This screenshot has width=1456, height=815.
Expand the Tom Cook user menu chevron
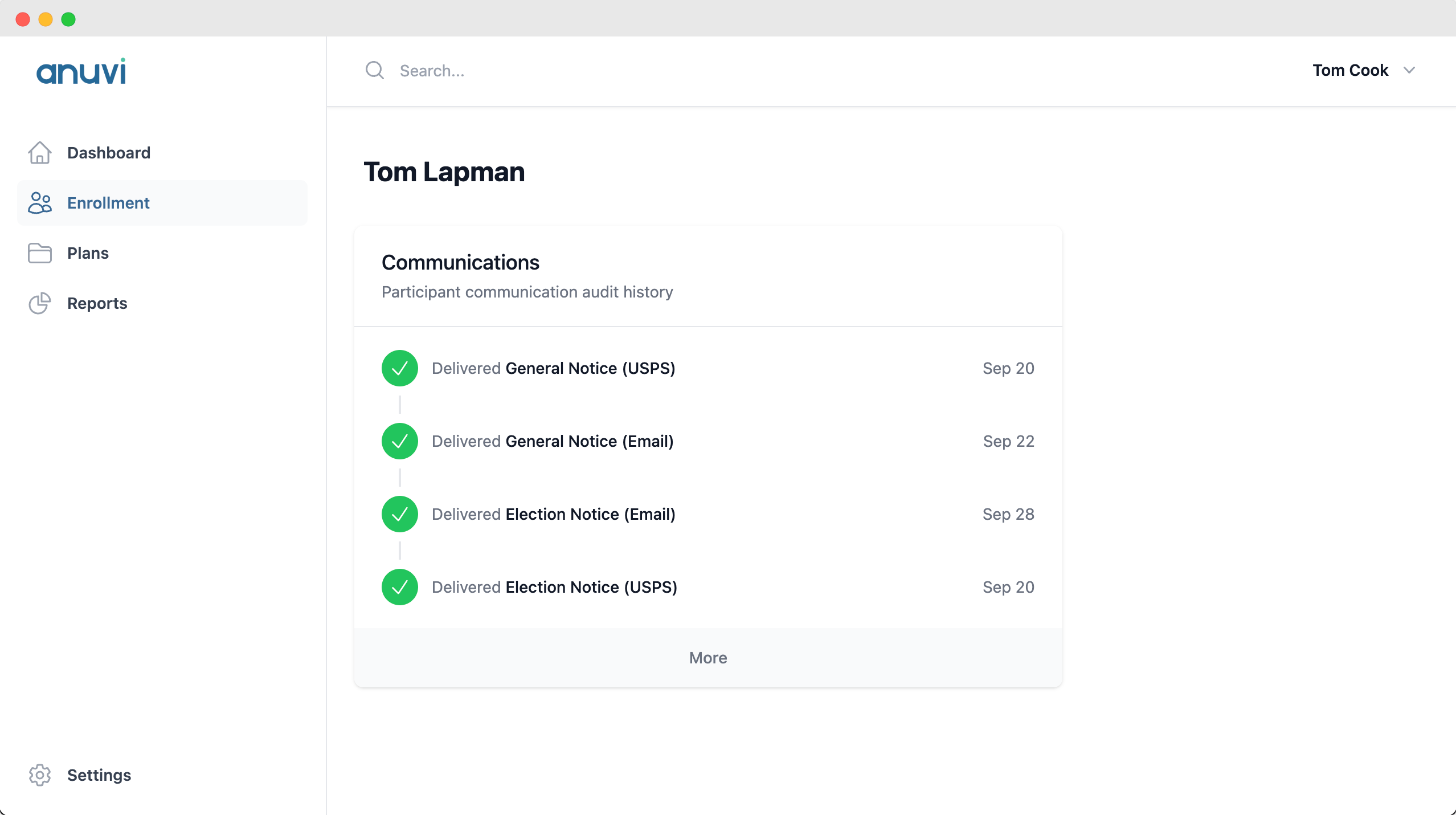coord(1409,70)
